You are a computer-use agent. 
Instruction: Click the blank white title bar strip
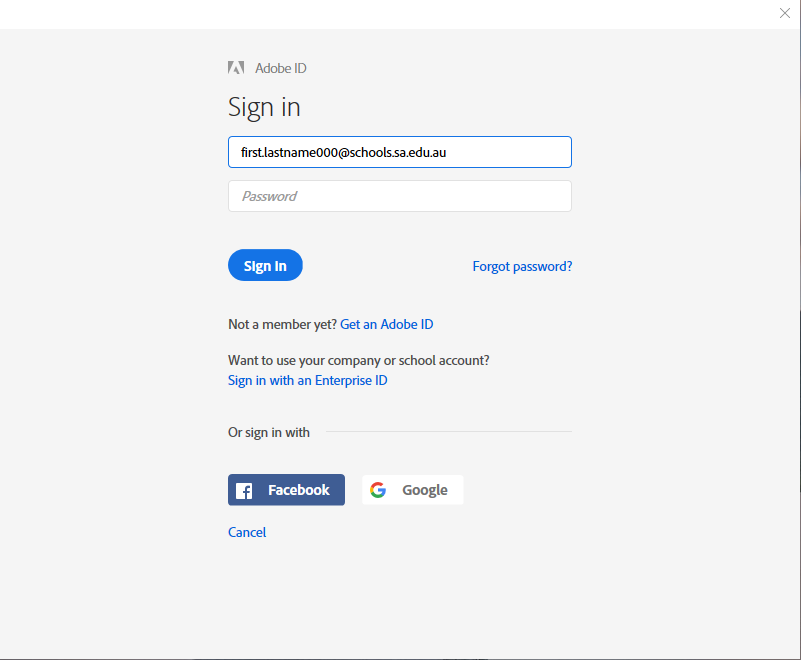click(x=388, y=14)
